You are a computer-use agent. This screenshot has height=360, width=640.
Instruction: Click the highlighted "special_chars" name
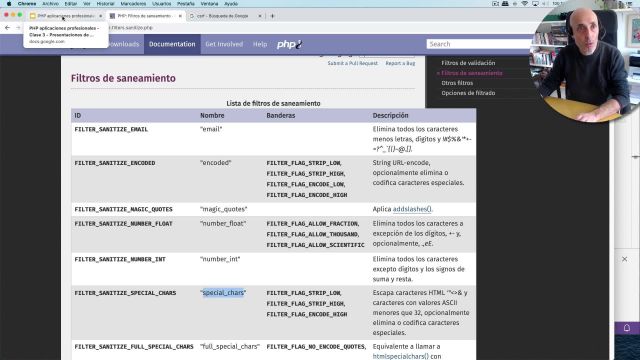click(x=223, y=293)
